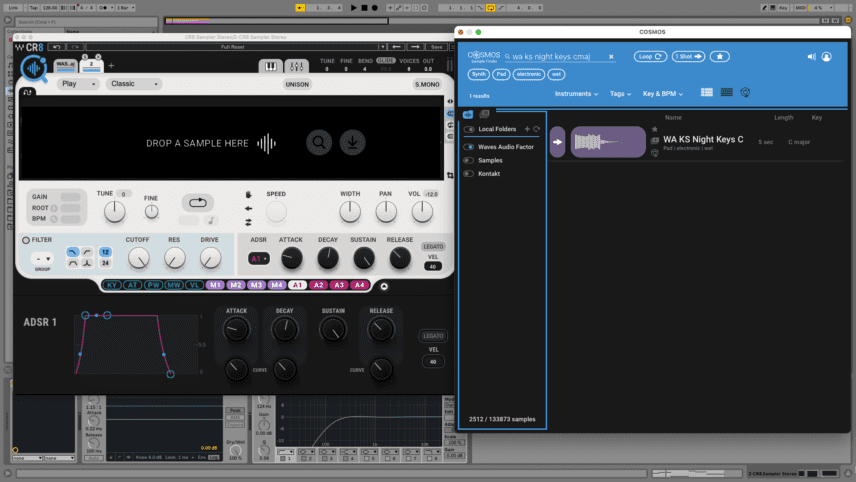Viewport: 856px width, 482px height.
Task: Click the Synth tag pill
Action: 478,74
